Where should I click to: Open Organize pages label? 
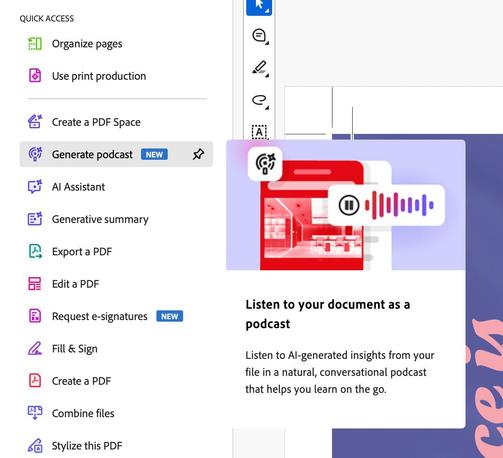pyautogui.click(x=87, y=44)
